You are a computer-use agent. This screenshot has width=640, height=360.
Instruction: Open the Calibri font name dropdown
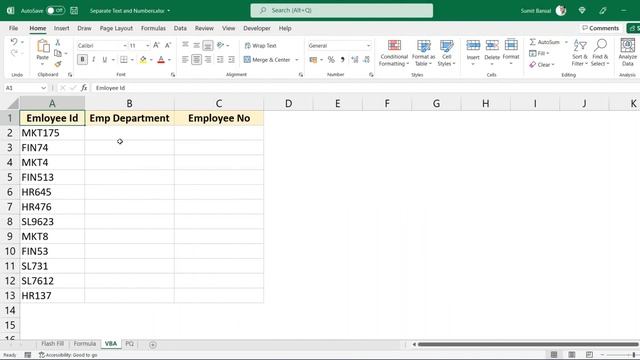[x=124, y=46]
